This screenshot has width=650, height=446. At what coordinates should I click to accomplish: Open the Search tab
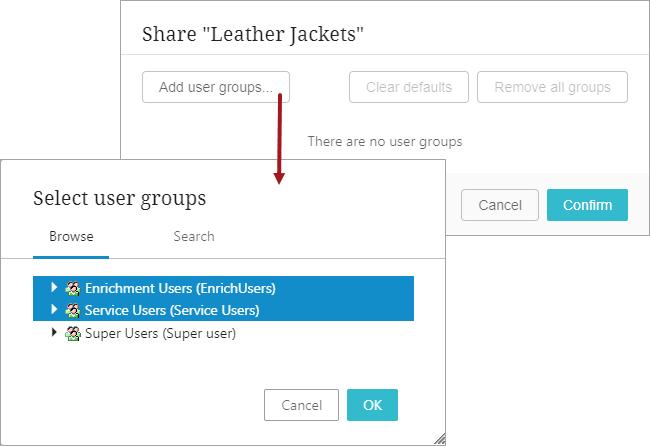click(194, 237)
